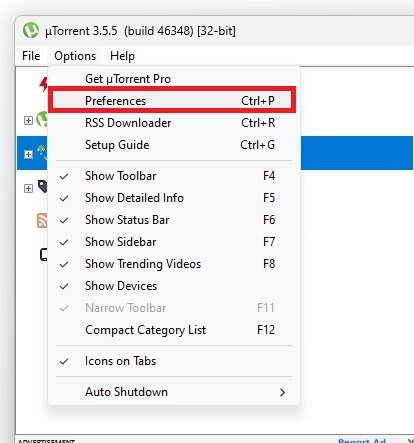Image resolution: width=414 pixels, height=443 pixels.
Task: Click the green µTorrent Torrents sidebar icon
Action: (x=42, y=119)
